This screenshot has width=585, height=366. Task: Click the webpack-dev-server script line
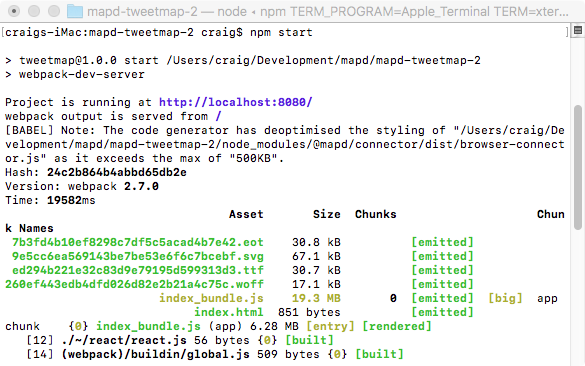click(x=75, y=74)
